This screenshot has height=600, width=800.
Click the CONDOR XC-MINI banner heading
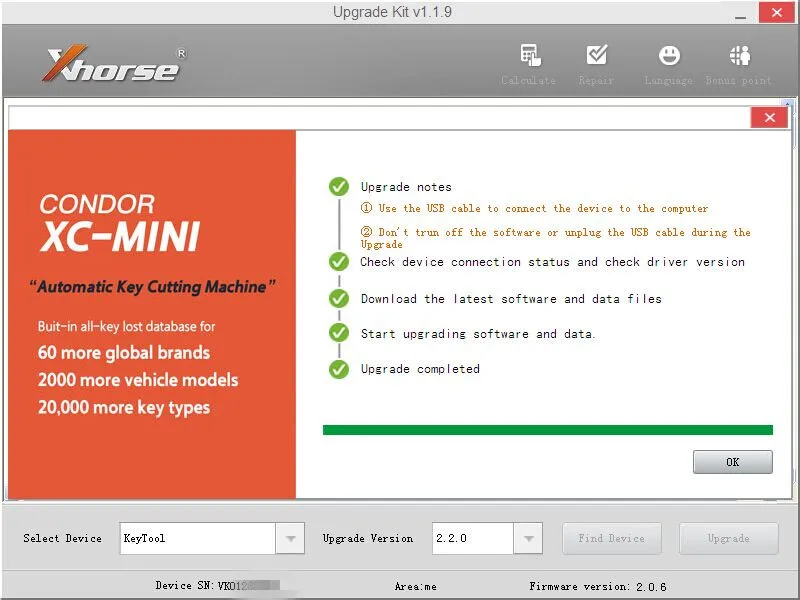(120, 223)
